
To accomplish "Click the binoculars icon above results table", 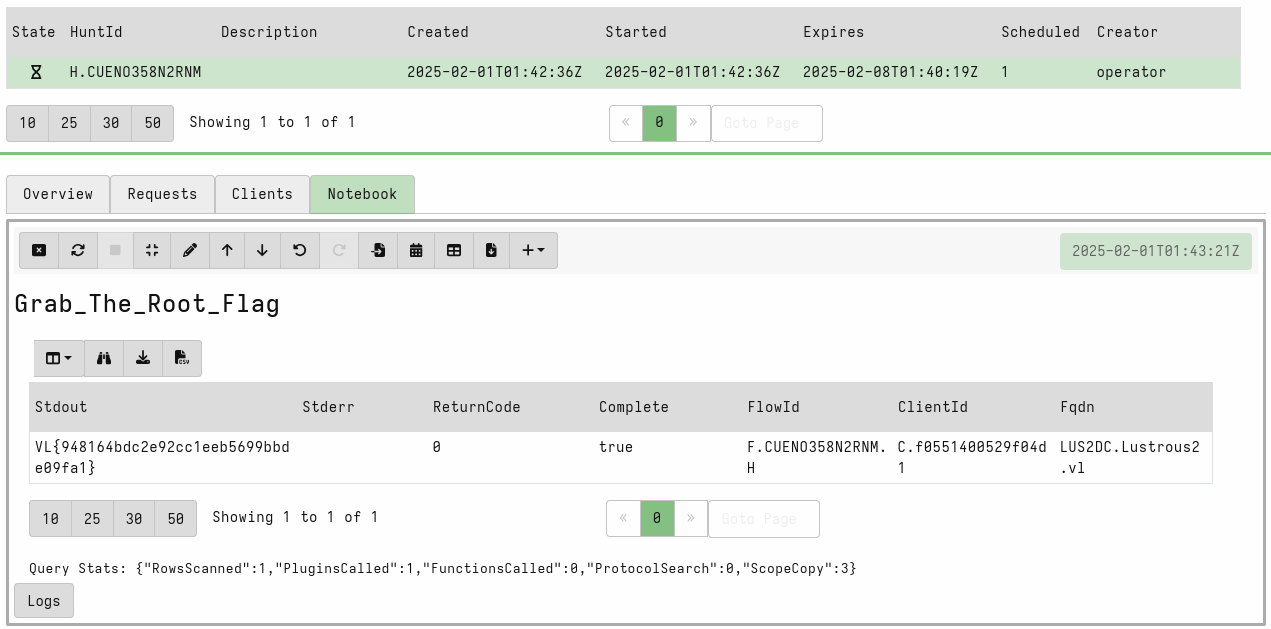I will click(x=104, y=358).
